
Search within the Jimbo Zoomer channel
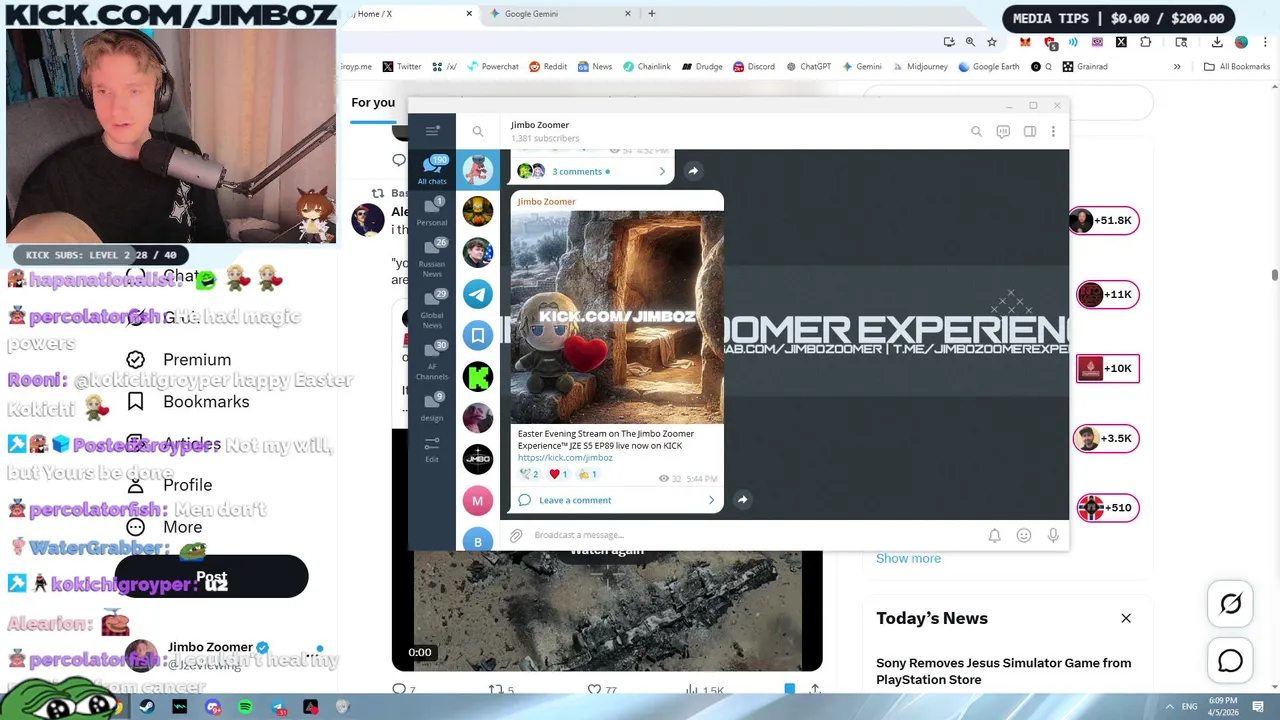[976, 131]
